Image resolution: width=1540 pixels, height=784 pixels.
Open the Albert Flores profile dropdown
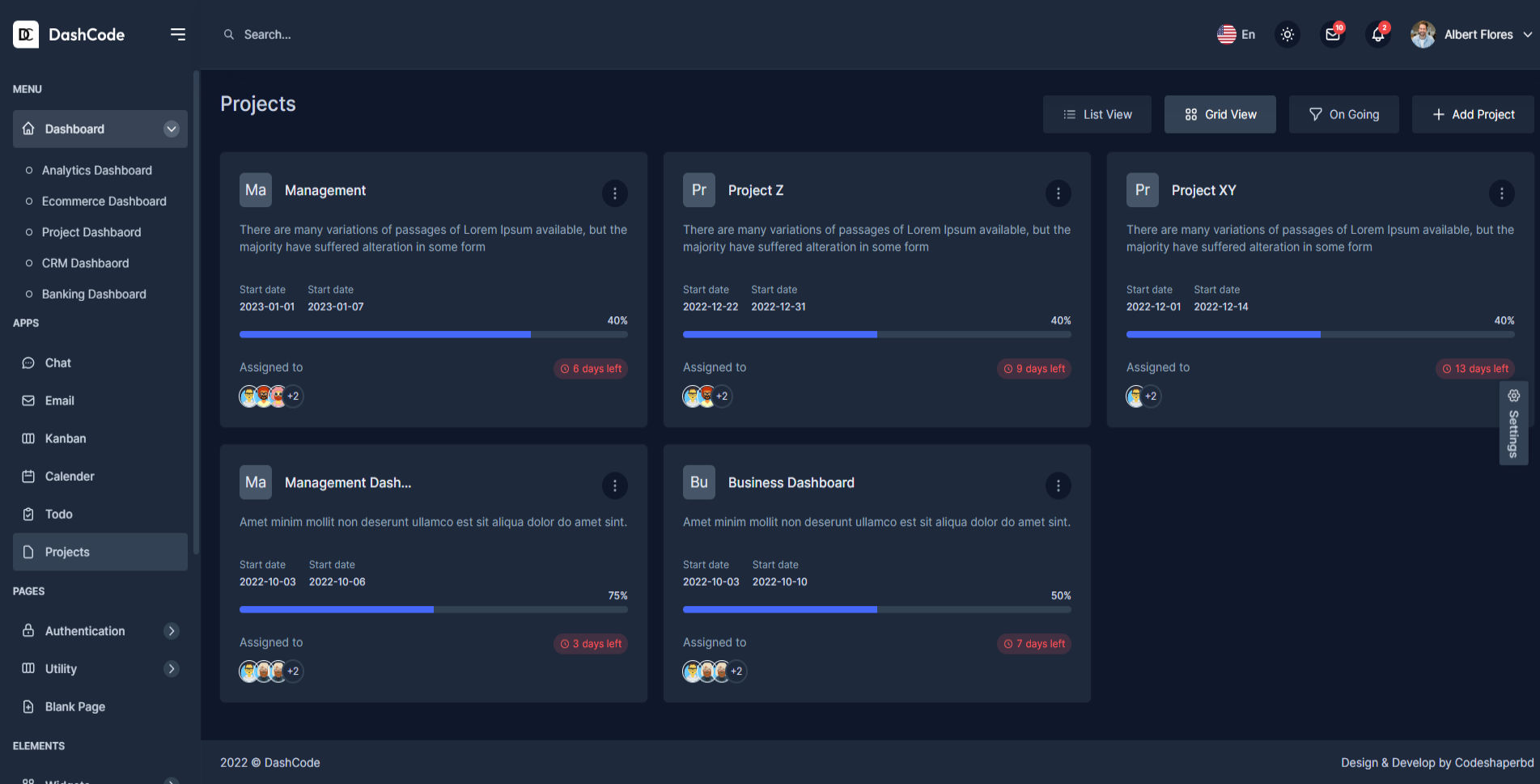click(x=1471, y=34)
